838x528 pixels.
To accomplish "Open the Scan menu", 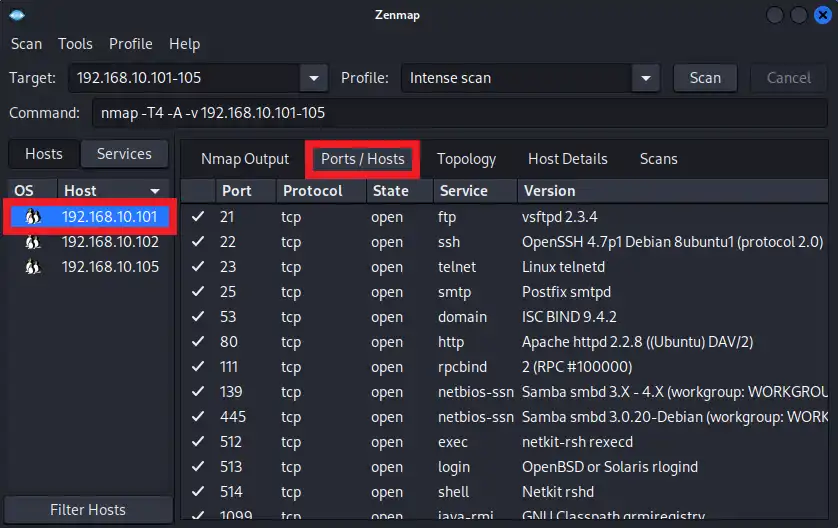I will click(26, 44).
